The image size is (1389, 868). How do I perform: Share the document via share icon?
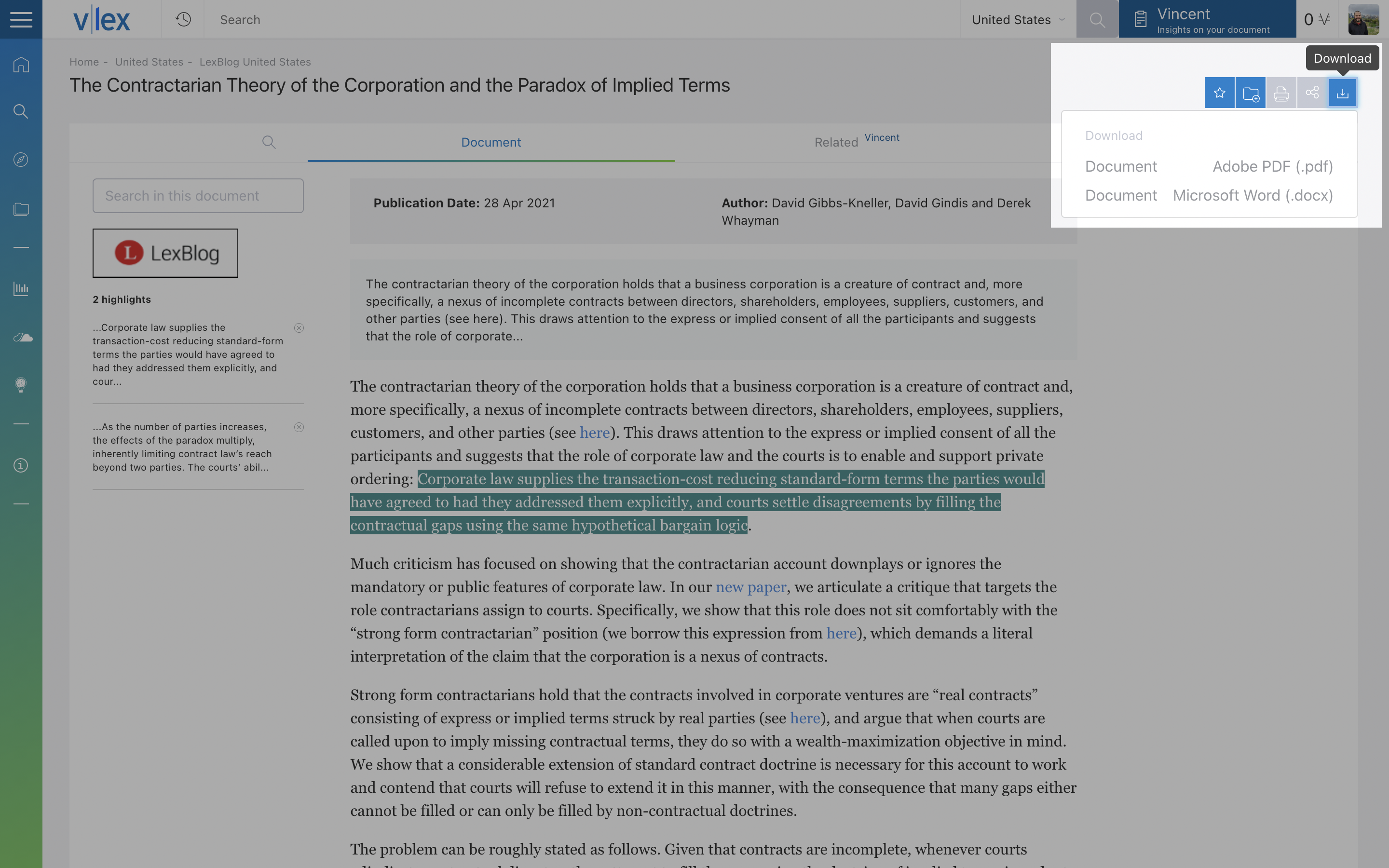tap(1312, 93)
